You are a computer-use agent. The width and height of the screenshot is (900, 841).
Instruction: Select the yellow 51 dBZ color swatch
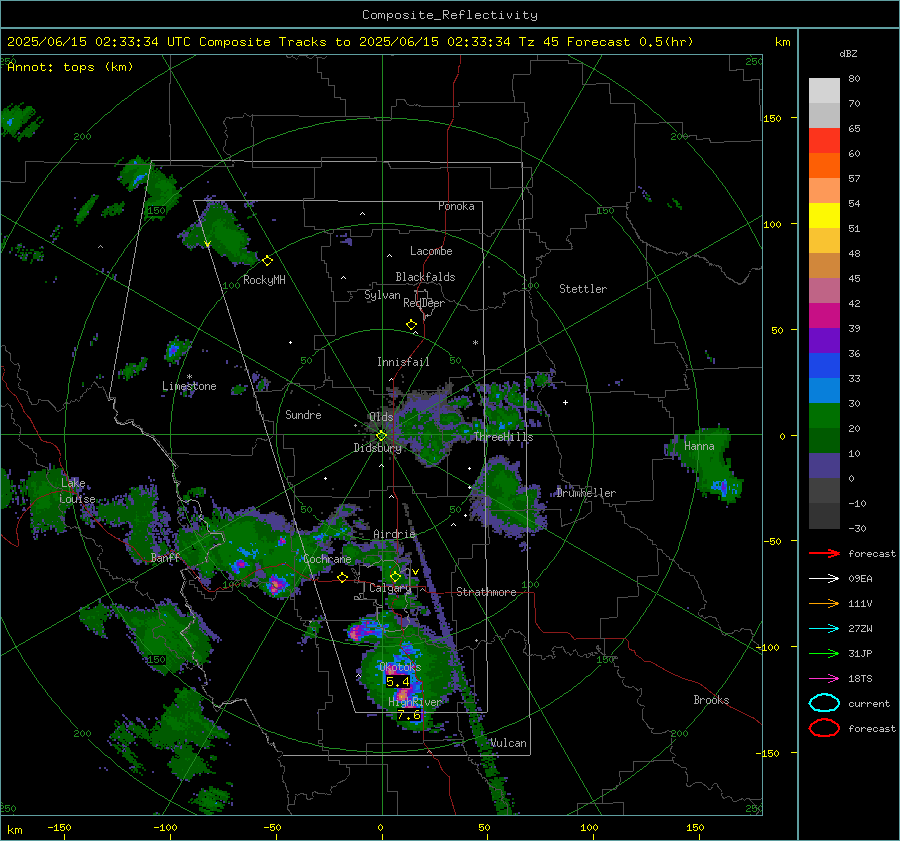coord(824,216)
